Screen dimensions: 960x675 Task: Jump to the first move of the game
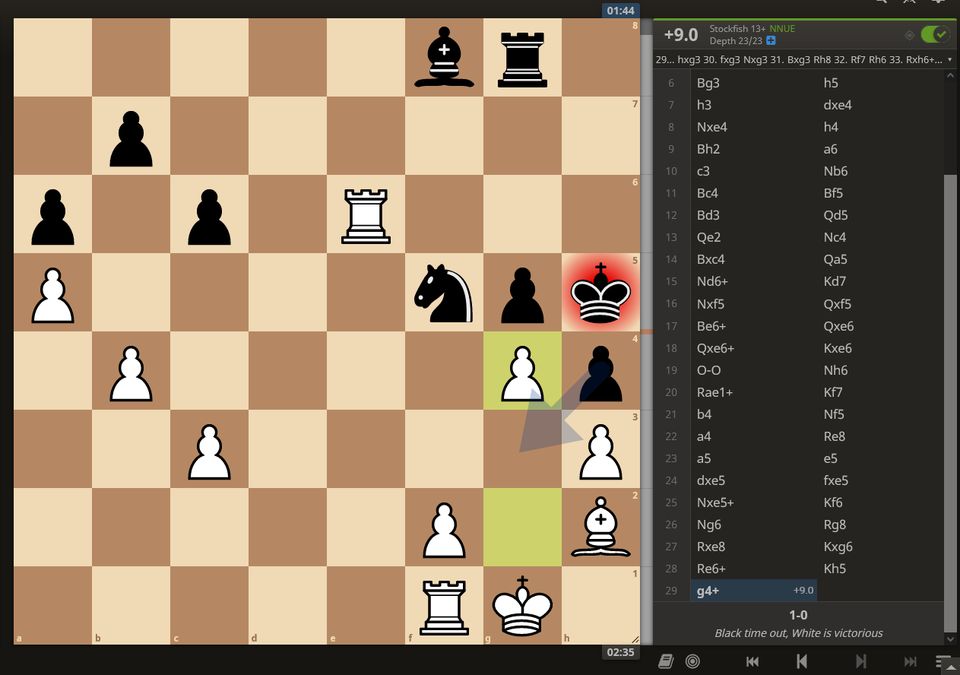click(x=753, y=661)
